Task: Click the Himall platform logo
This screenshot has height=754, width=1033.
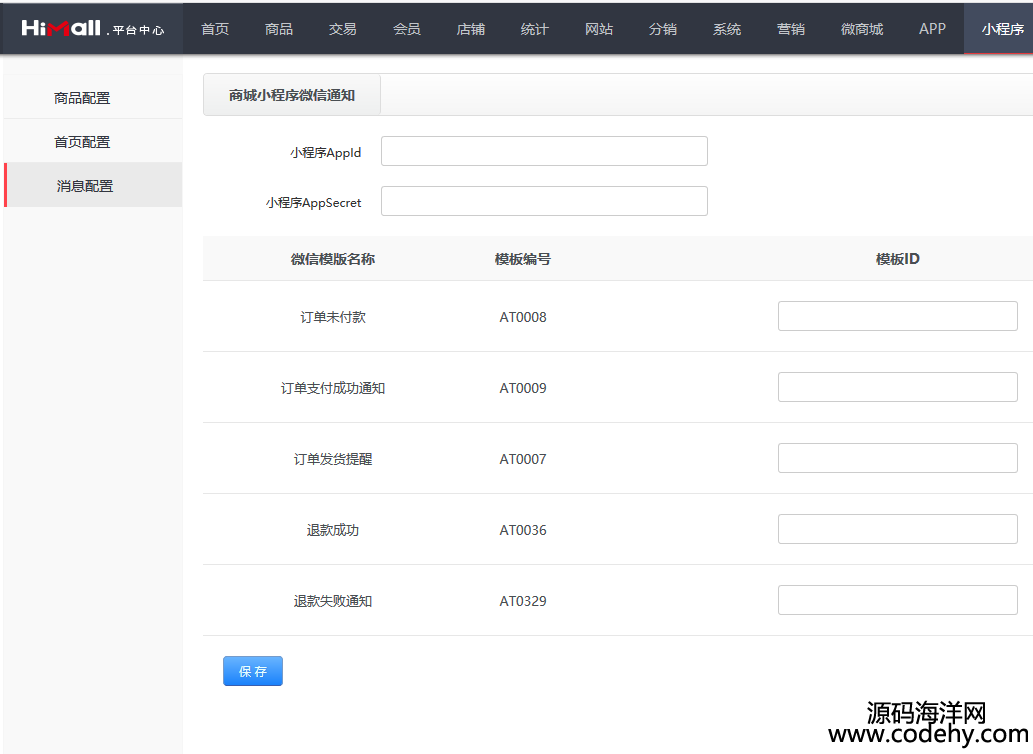Action: pos(92,28)
